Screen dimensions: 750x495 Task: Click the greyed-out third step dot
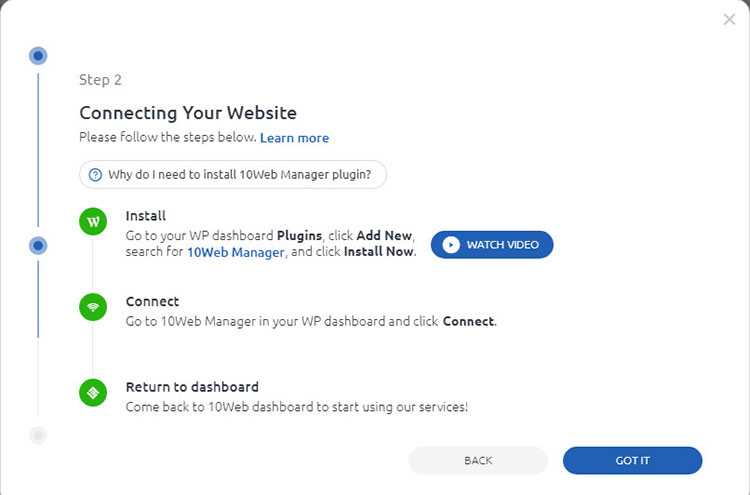(38, 435)
